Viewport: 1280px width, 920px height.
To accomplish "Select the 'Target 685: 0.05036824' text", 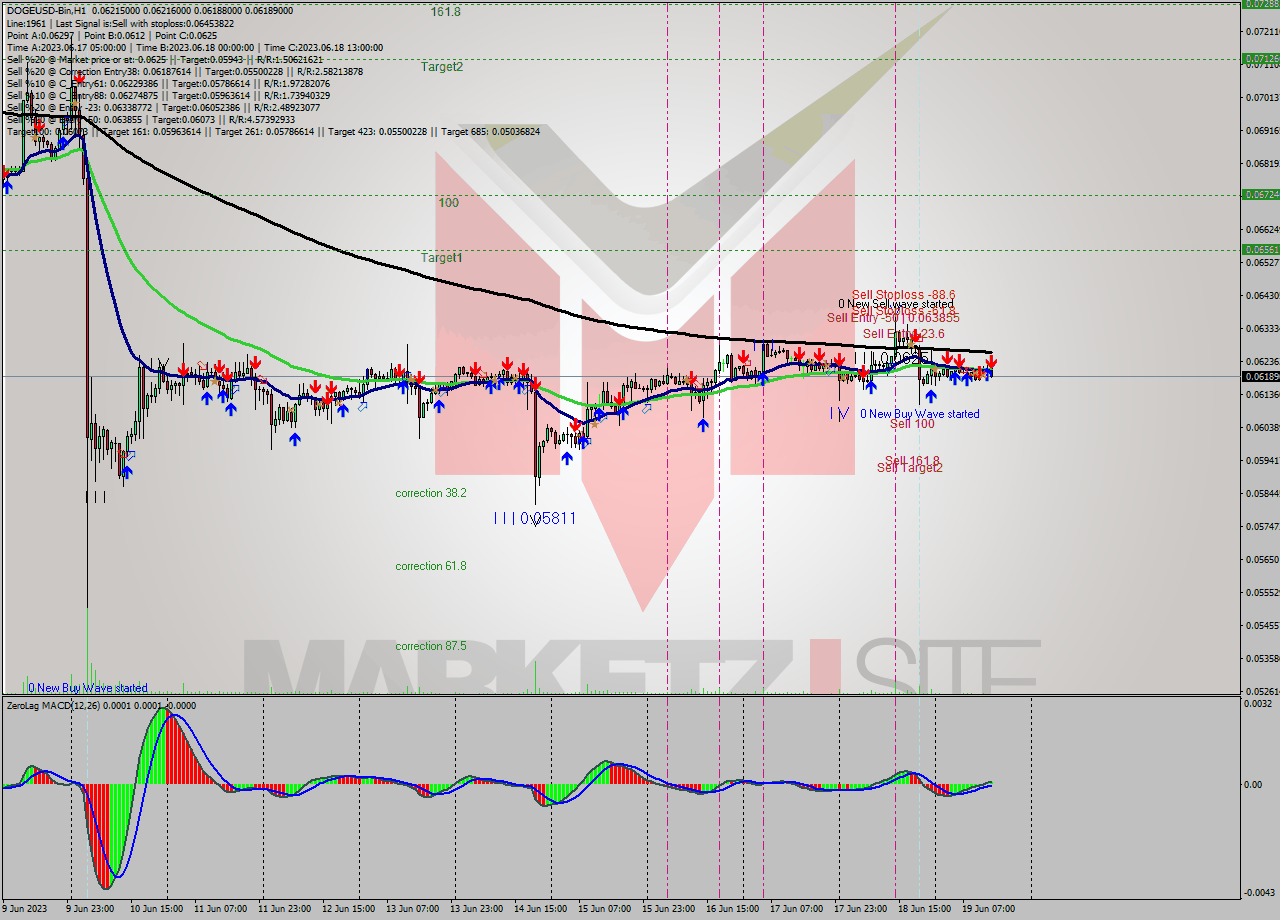I will point(490,131).
